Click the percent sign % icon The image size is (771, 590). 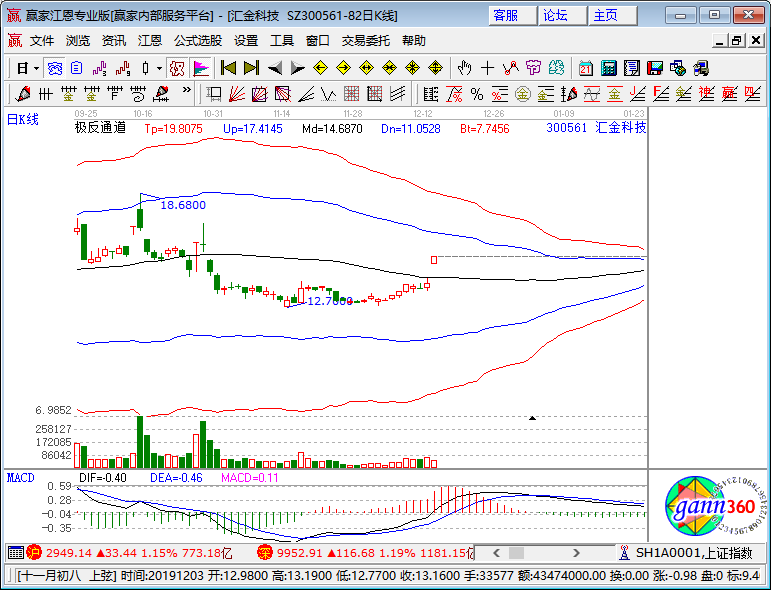[477, 93]
